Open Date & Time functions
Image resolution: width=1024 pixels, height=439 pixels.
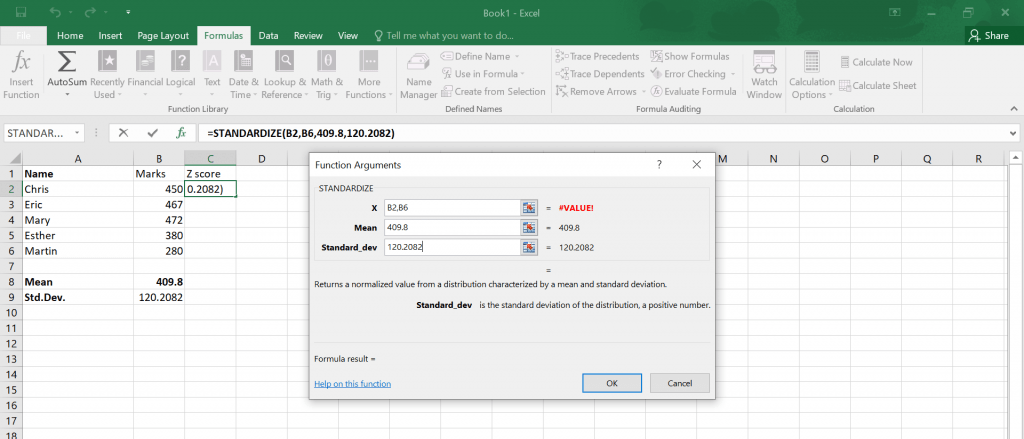point(244,75)
